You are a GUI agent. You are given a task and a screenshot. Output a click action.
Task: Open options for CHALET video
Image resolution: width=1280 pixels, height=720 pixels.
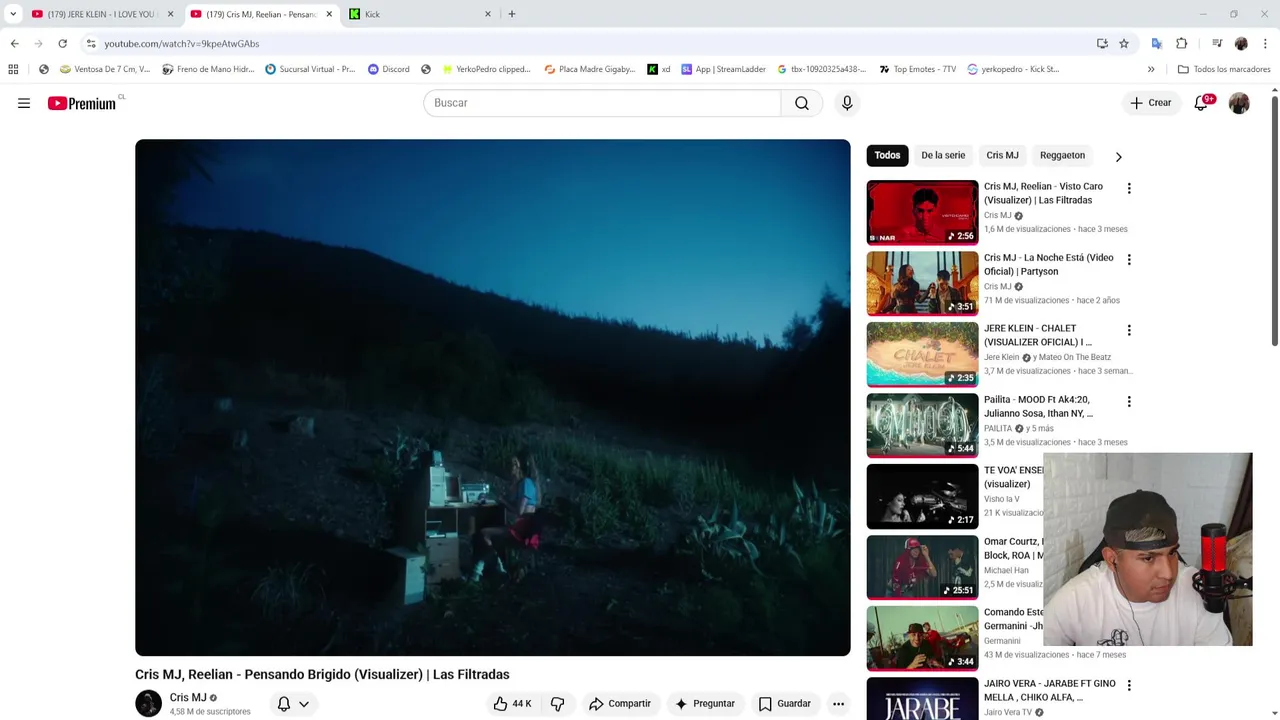tap(1129, 330)
